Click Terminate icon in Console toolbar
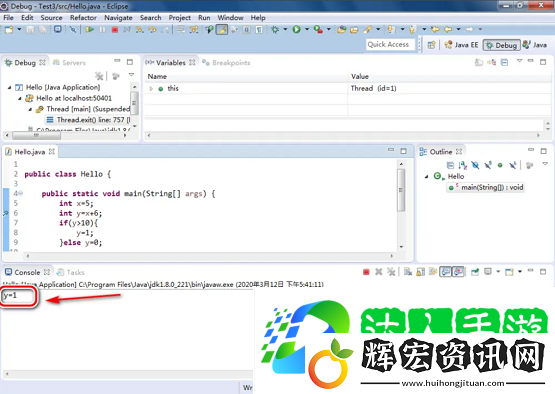The width and height of the screenshot is (555, 394). pyautogui.click(x=366, y=272)
